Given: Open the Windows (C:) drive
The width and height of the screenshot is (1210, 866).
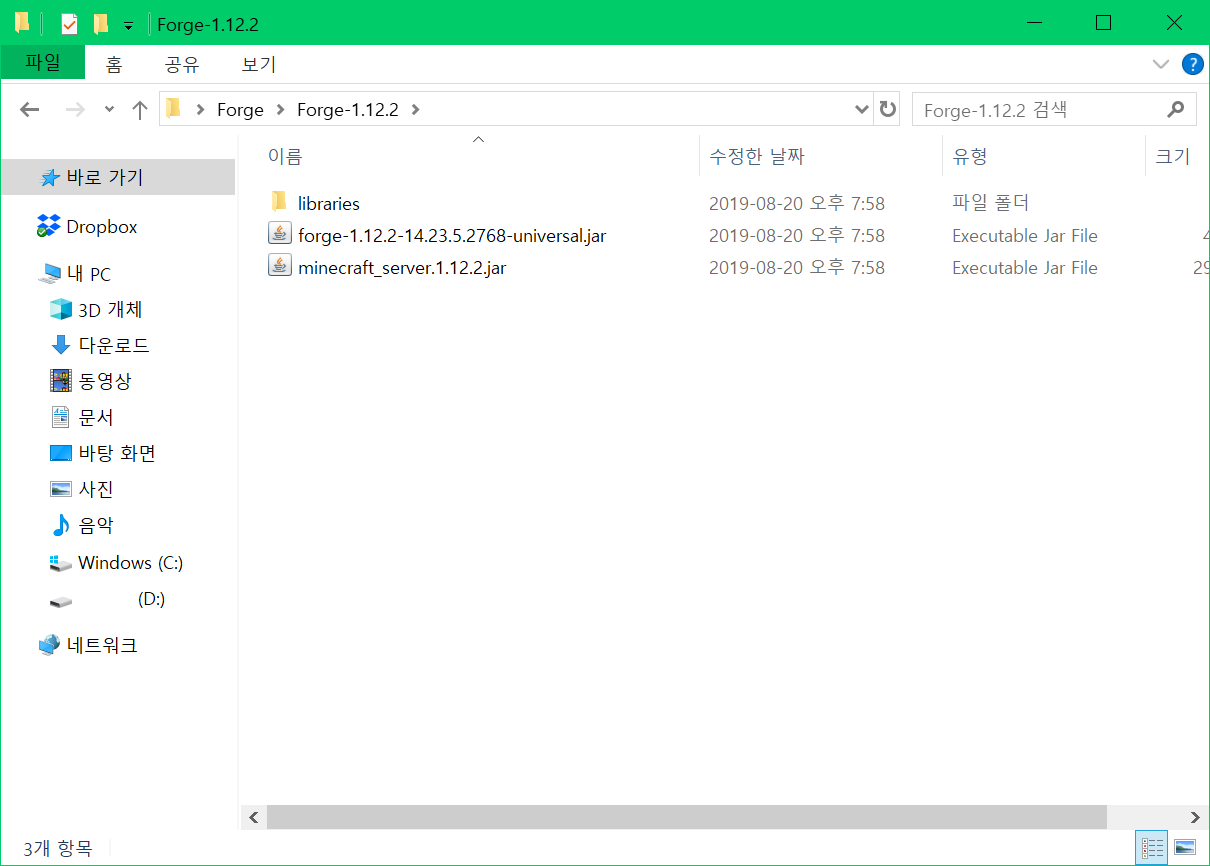Looking at the screenshot, I should [130, 563].
